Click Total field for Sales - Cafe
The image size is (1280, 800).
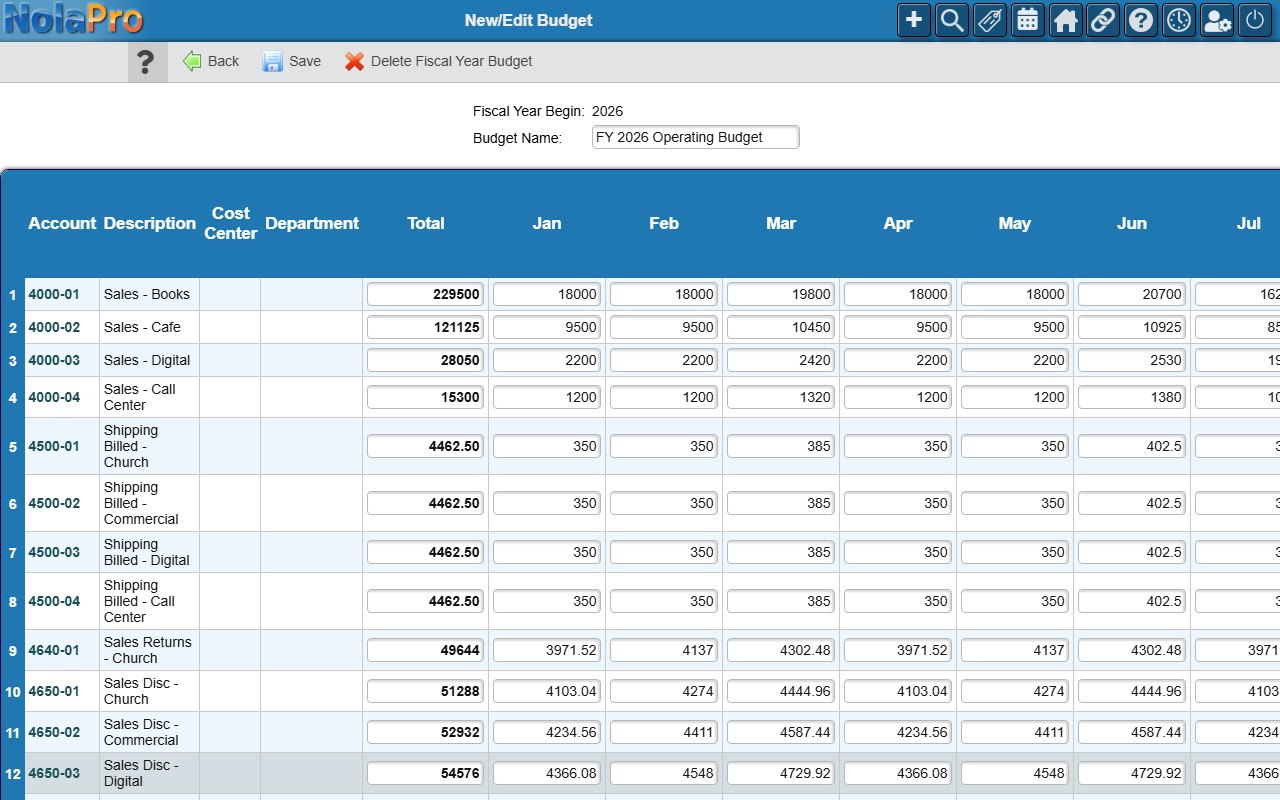coord(426,327)
